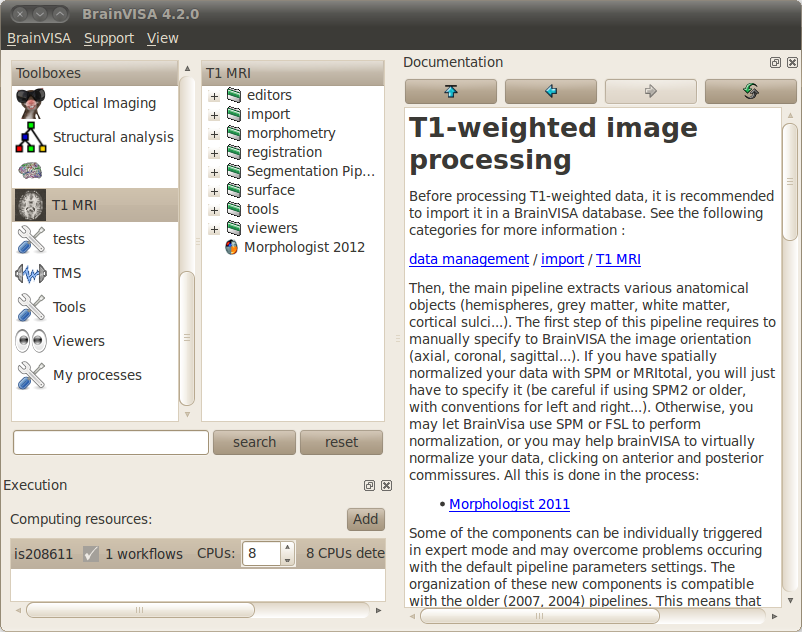Click the process search text field

pos(111,442)
